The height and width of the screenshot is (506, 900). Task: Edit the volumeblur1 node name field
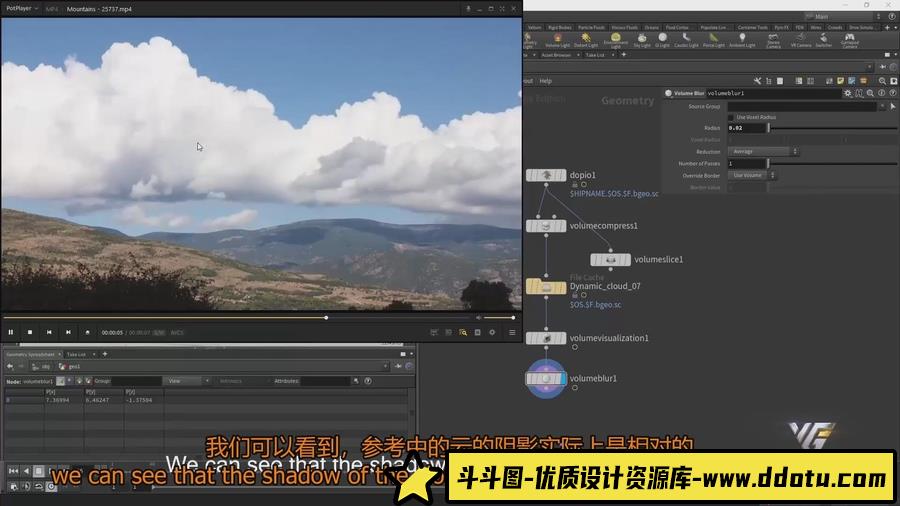773,93
